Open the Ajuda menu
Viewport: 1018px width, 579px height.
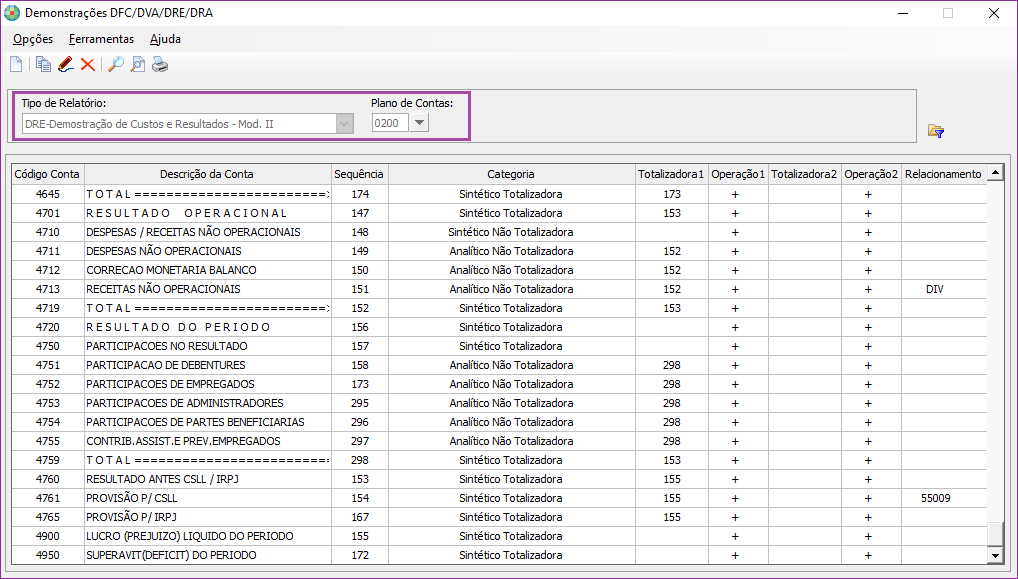tap(163, 39)
